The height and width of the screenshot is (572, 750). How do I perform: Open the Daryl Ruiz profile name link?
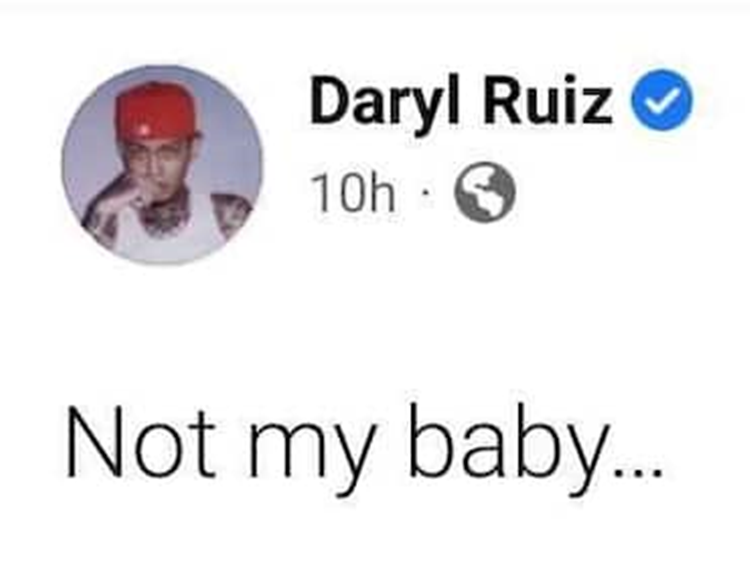461,102
